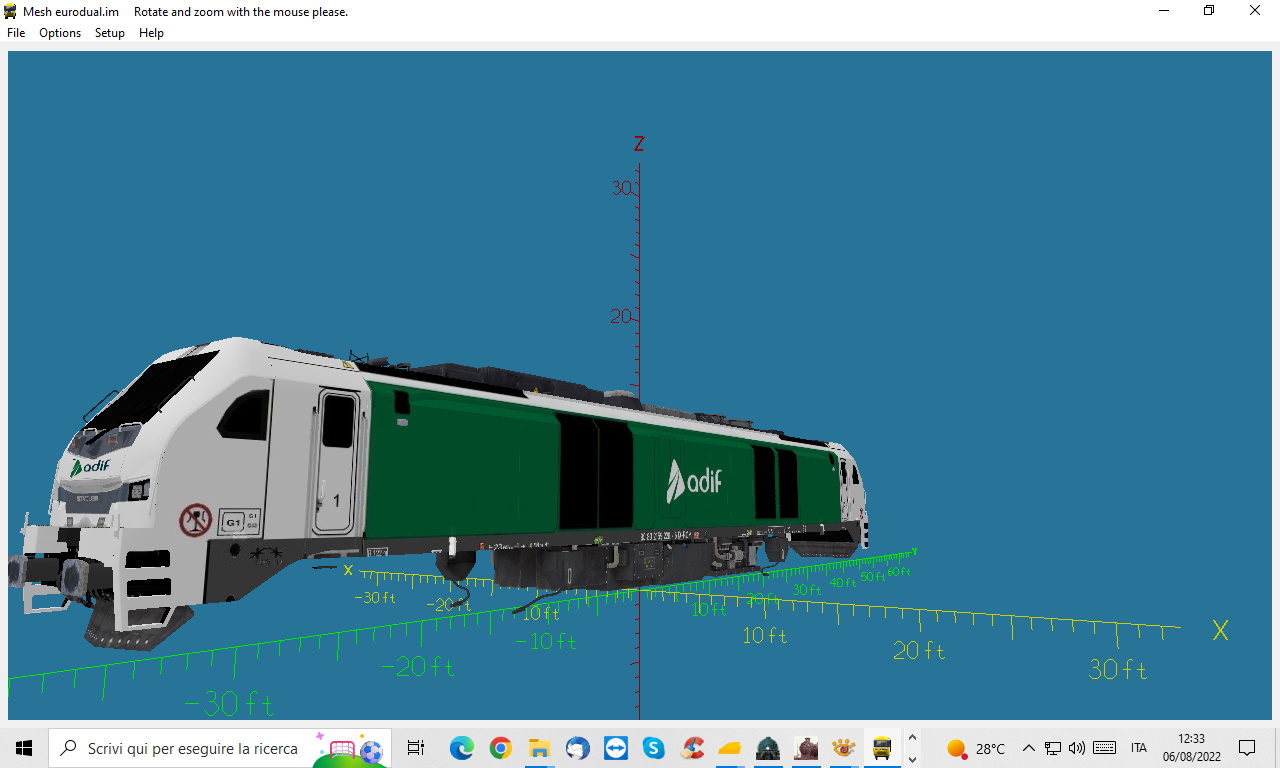Click the active yellow train mesh viewer taskbar icon
This screenshot has height=768, width=1280.
tap(882, 748)
